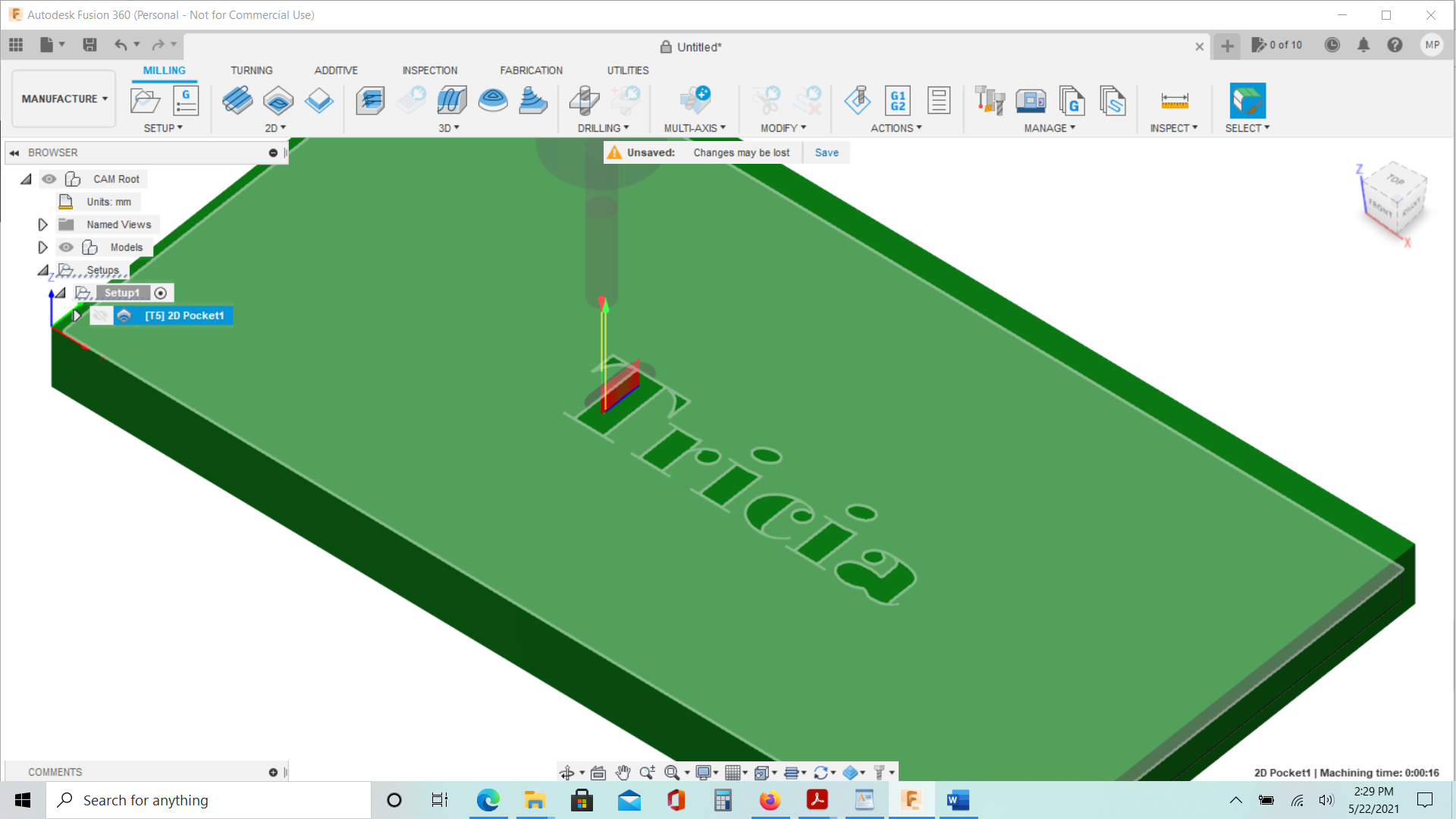Open the DRILLING dropdown menu

pyautogui.click(x=603, y=128)
